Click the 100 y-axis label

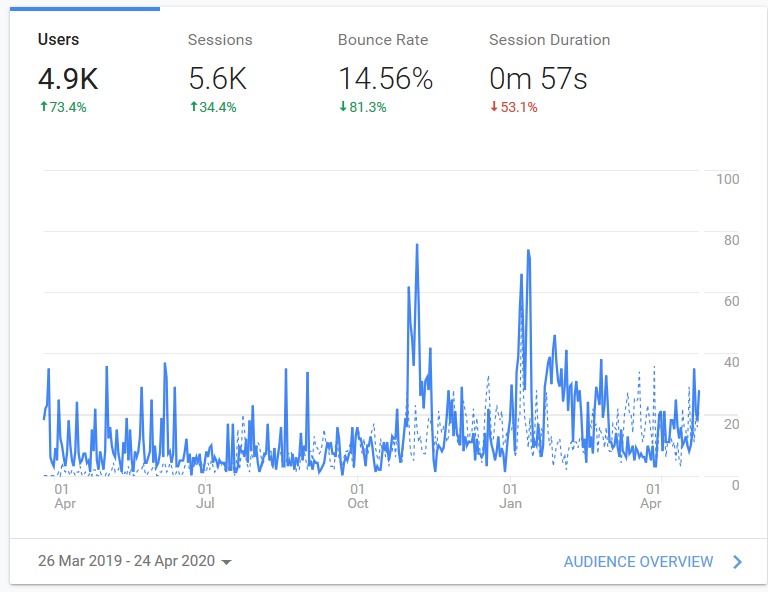(728, 179)
